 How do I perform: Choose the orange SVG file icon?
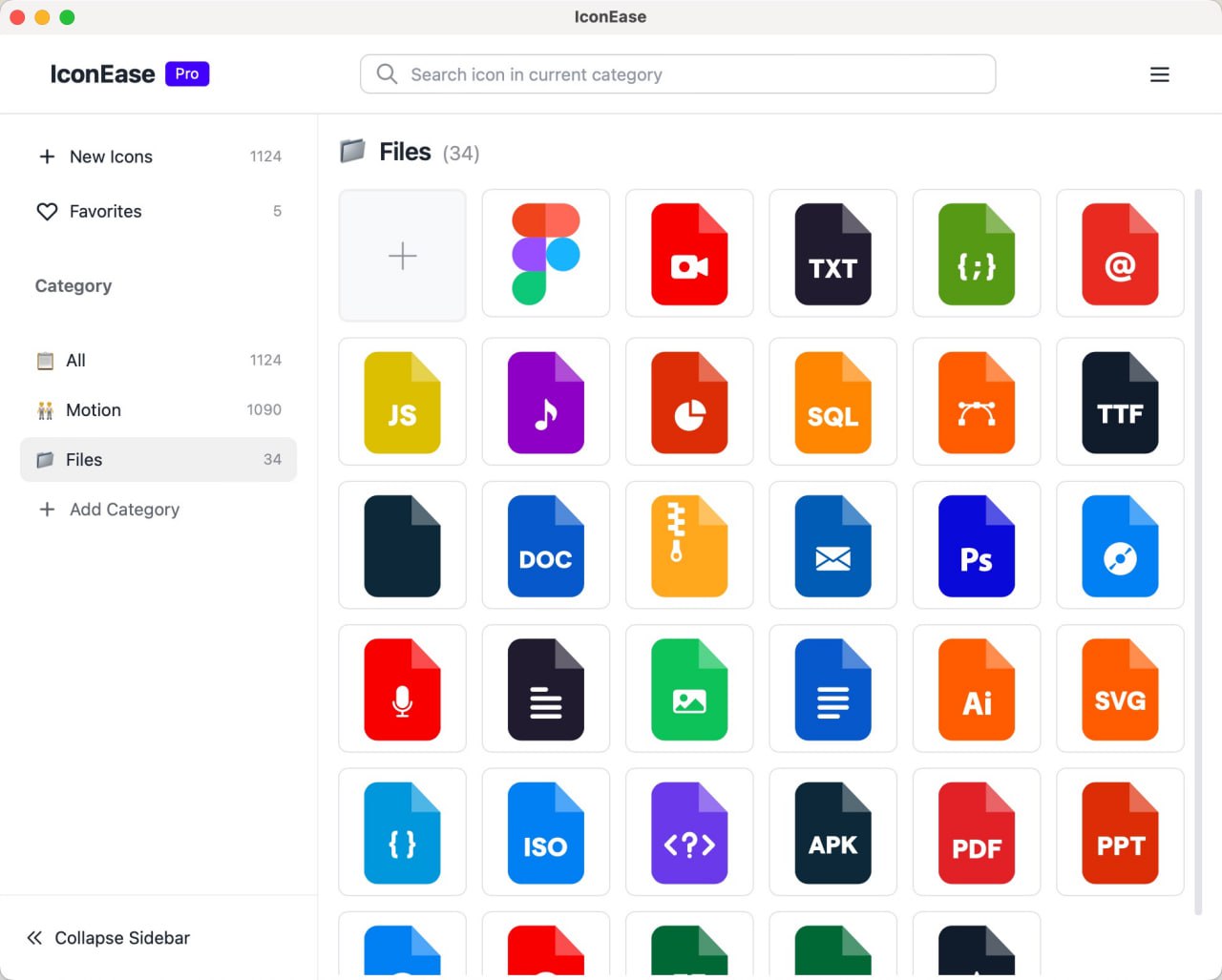tap(1120, 689)
